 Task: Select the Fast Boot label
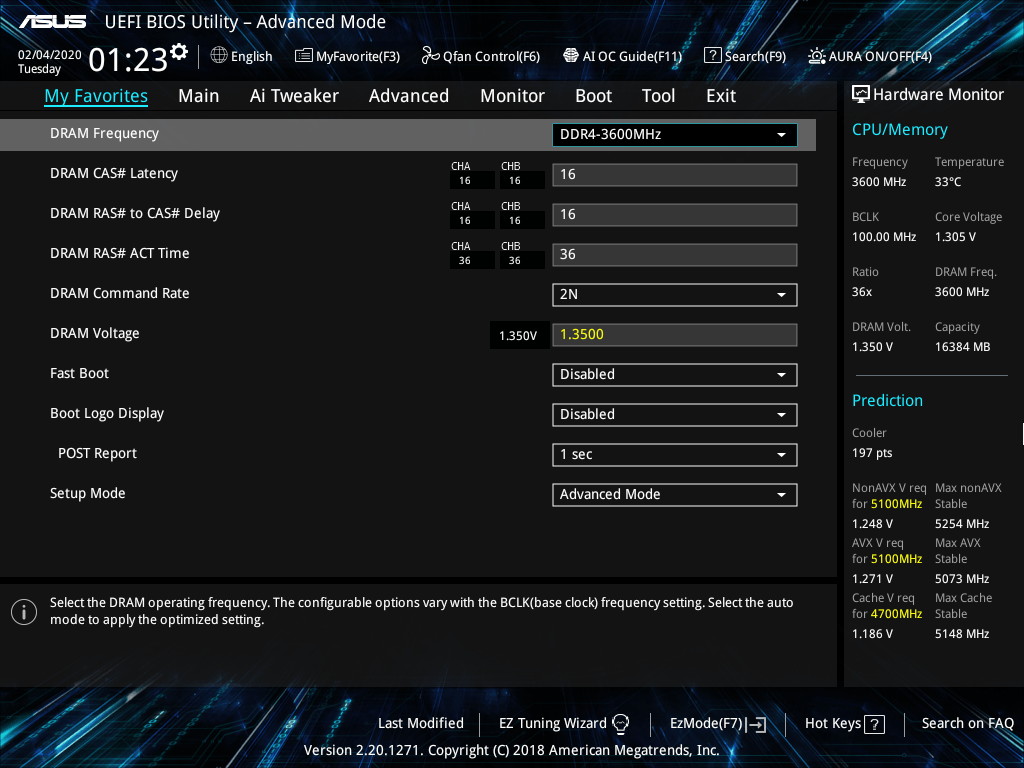click(x=80, y=374)
